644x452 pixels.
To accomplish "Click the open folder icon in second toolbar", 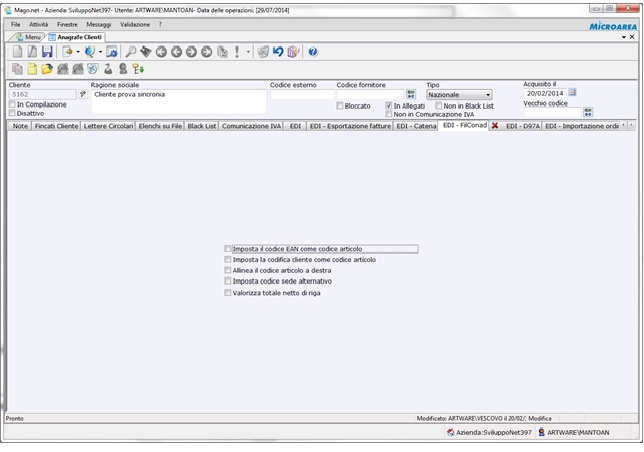I will tap(47, 69).
